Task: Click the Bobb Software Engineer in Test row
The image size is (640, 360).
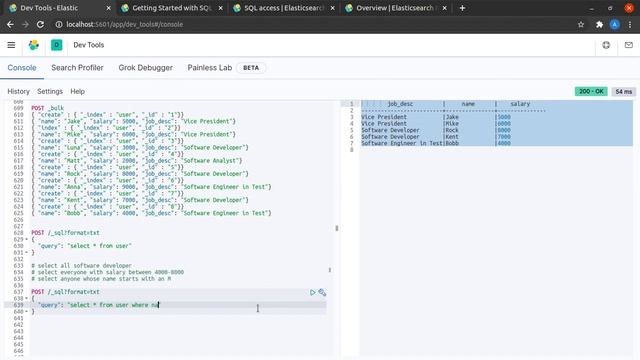Action: 436,143
